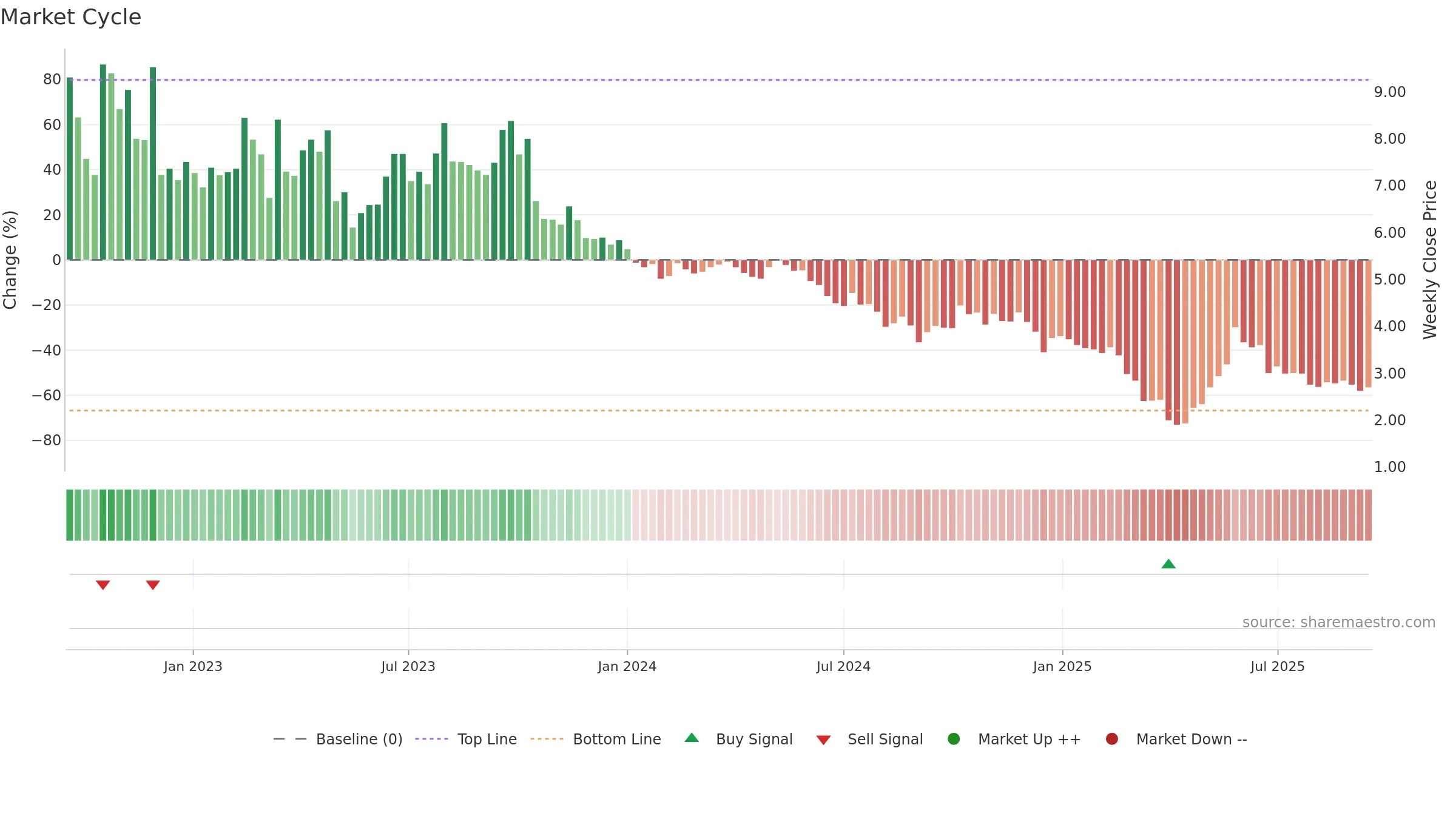The image size is (1456, 819).
Task: Toggle the Top Line legend entry
Action: 466,739
